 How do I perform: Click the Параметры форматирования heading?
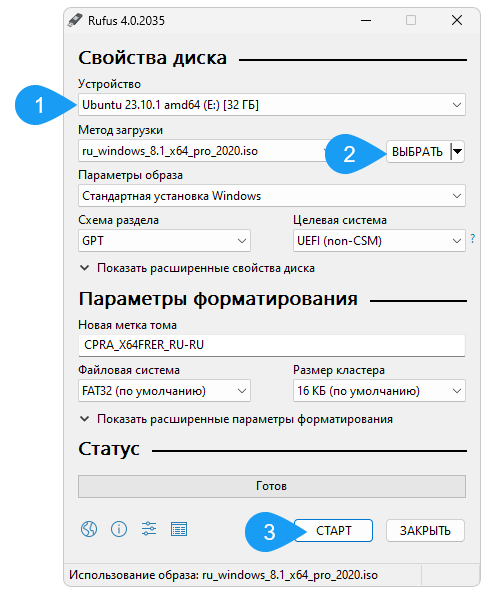pyautogui.click(x=218, y=299)
